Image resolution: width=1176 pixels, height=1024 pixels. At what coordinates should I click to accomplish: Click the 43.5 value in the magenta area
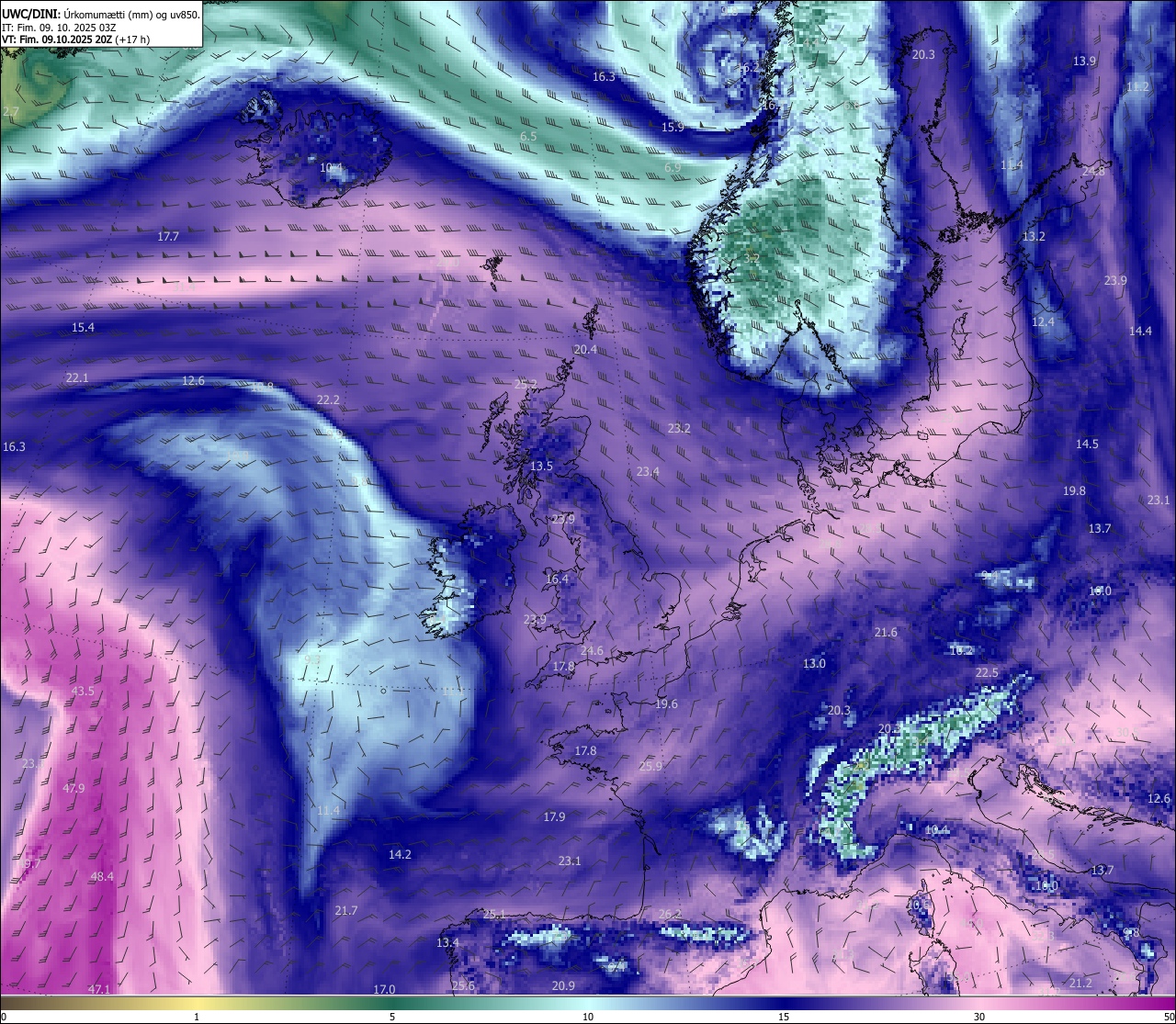(x=83, y=691)
